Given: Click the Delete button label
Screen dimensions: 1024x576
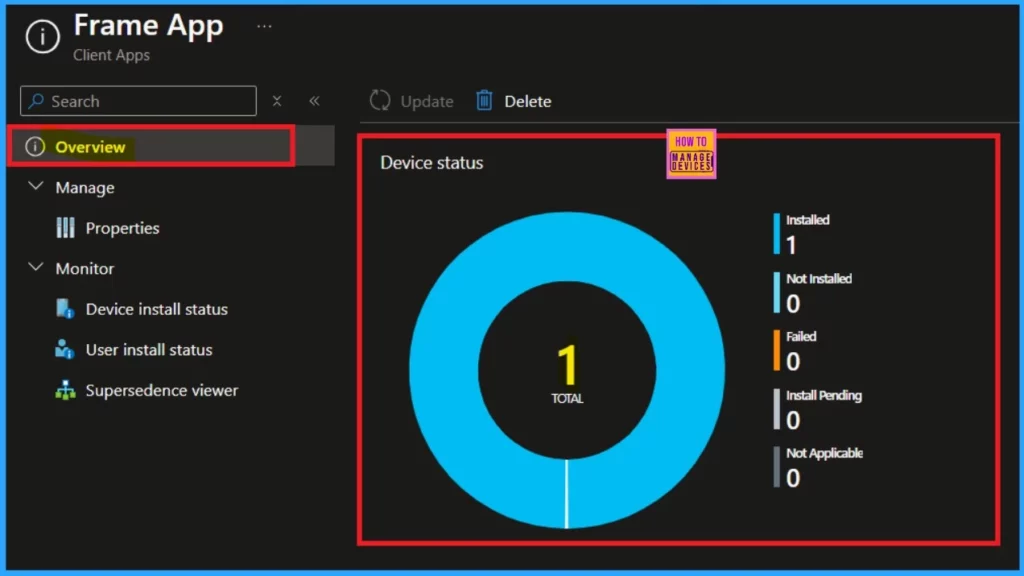Looking at the screenshot, I should point(528,102).
